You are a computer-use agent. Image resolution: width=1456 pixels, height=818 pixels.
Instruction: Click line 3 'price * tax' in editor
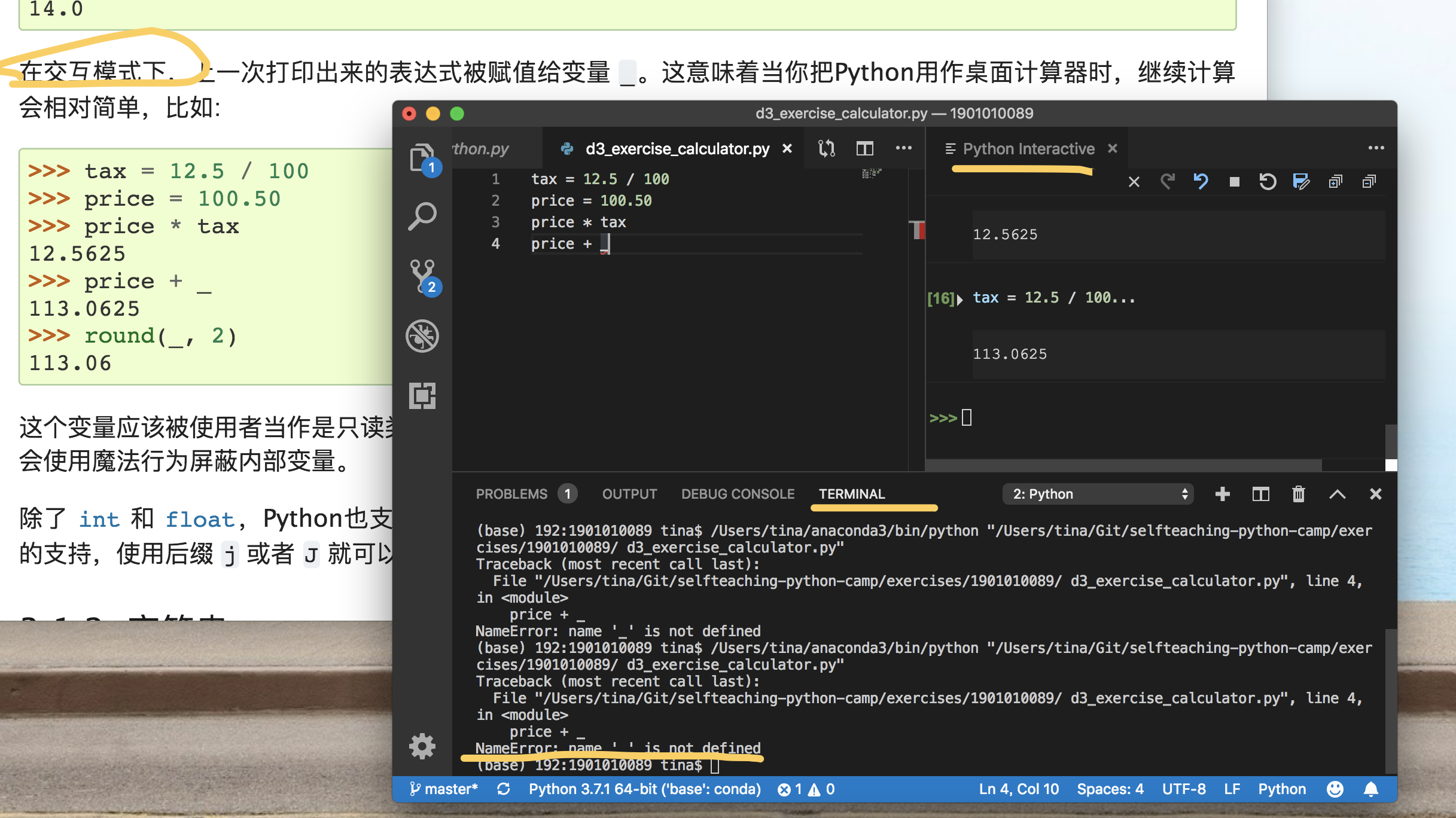pyautogui.click(x=578, y=222)
